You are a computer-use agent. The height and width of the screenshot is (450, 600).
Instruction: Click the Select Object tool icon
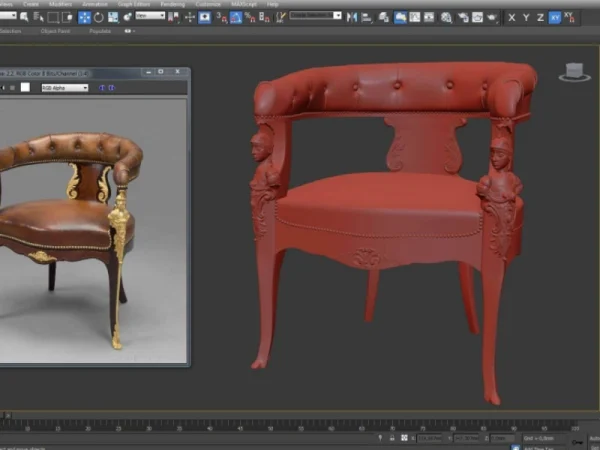pyautogui.click(x=24, y=17)
